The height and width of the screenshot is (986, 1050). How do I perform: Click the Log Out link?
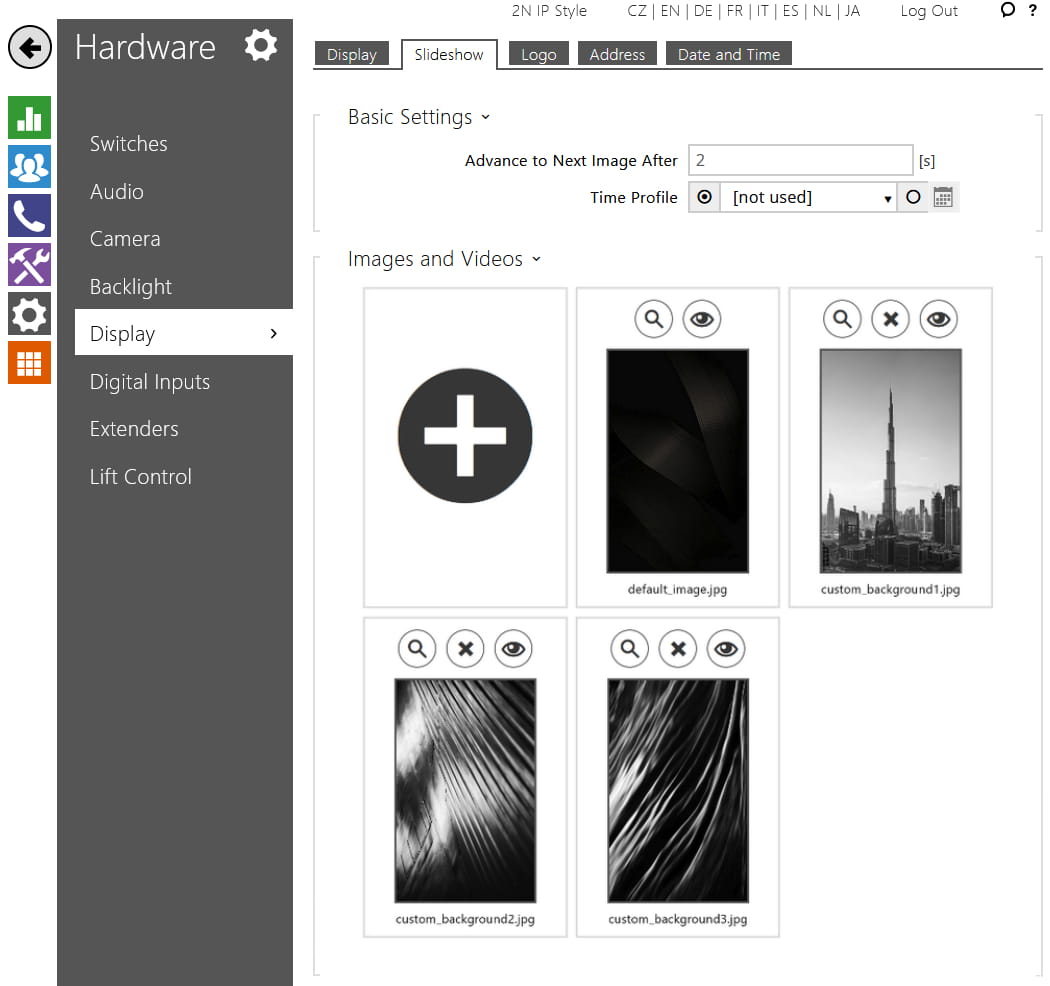929,11
